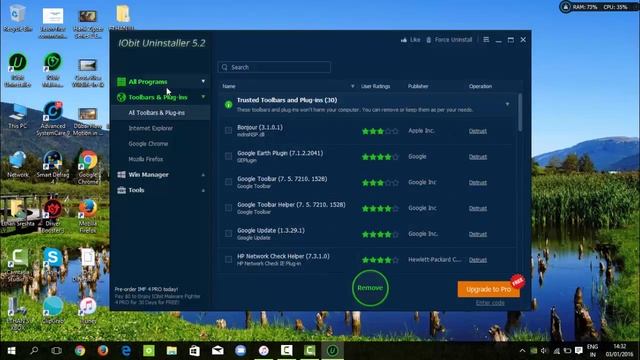Open This PC desktop icon
Image resolution: width=640 pixels, height=360 pixels.
[17, 116]
